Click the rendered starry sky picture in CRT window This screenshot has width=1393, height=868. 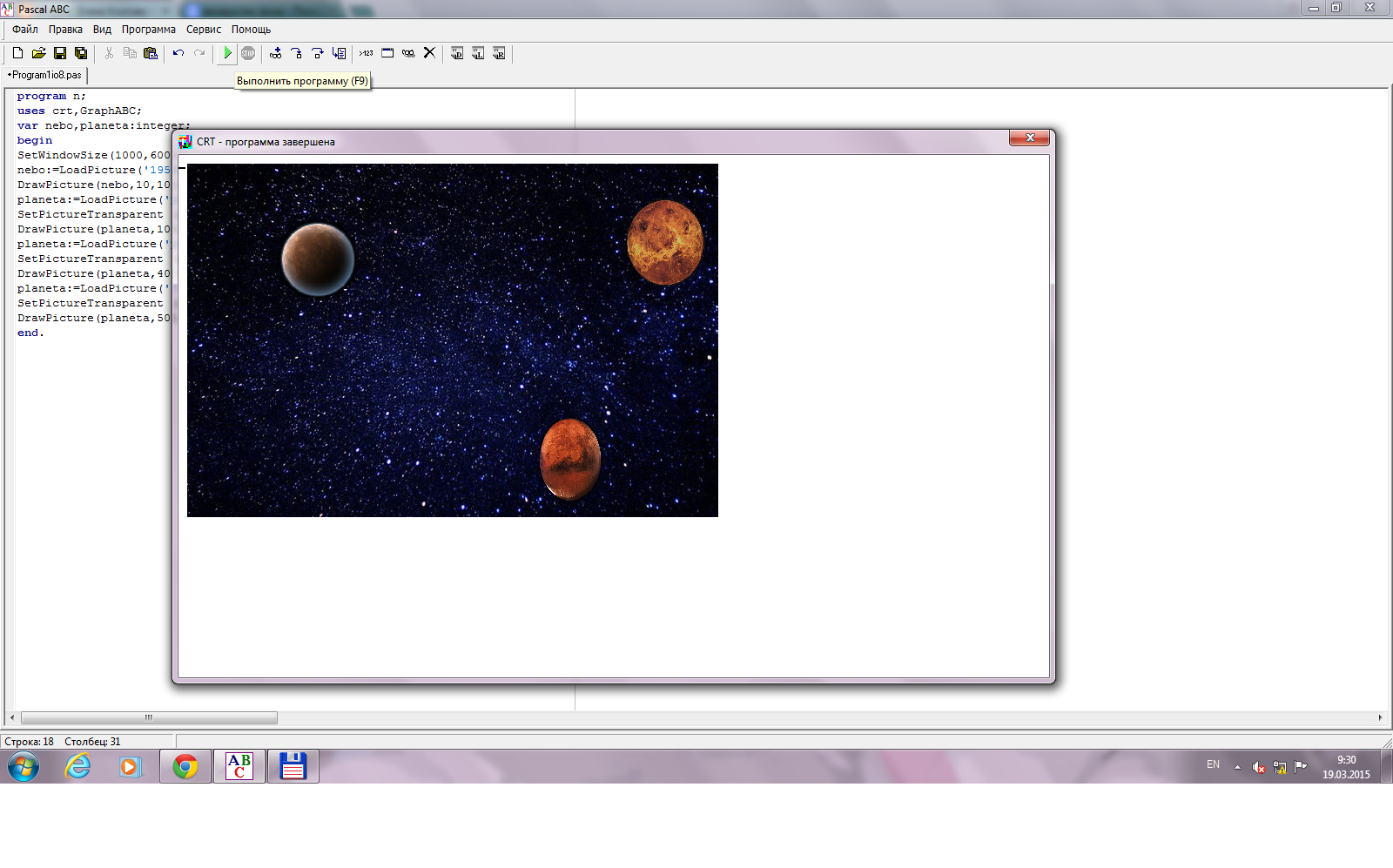point(453,340)
